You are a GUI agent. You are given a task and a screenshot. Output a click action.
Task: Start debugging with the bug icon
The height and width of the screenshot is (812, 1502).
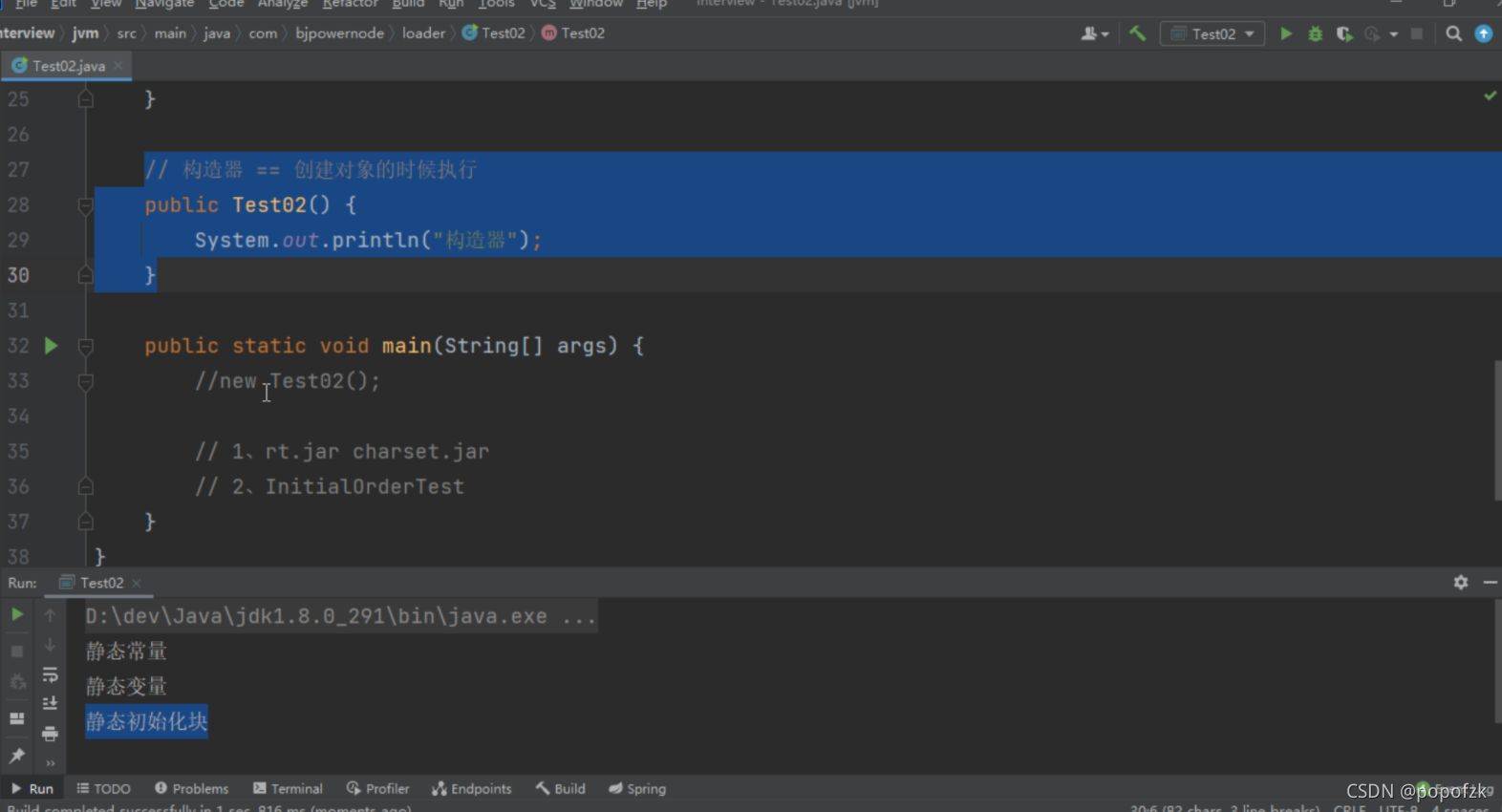coord(1316,34)
